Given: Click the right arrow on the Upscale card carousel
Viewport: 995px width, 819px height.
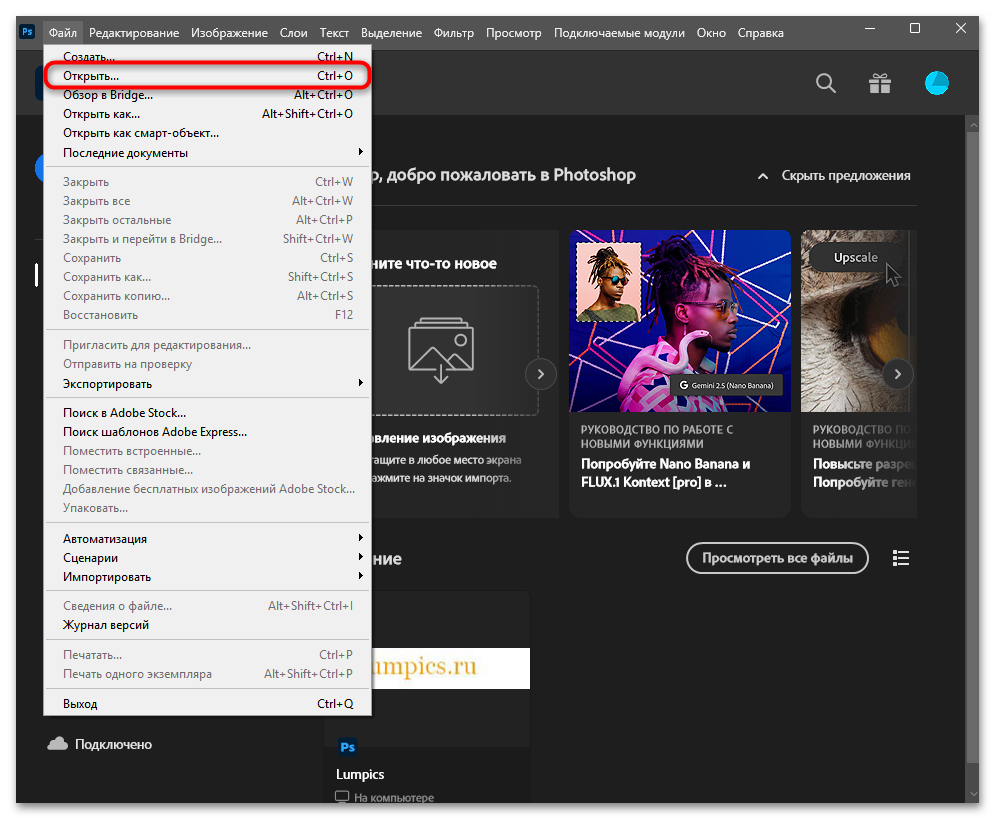Looking at the screenshot, I should [x=897, y=374].
